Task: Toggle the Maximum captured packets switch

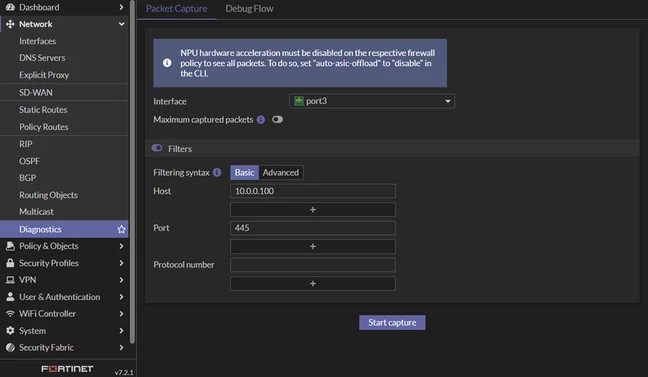Action: point(277,119)
